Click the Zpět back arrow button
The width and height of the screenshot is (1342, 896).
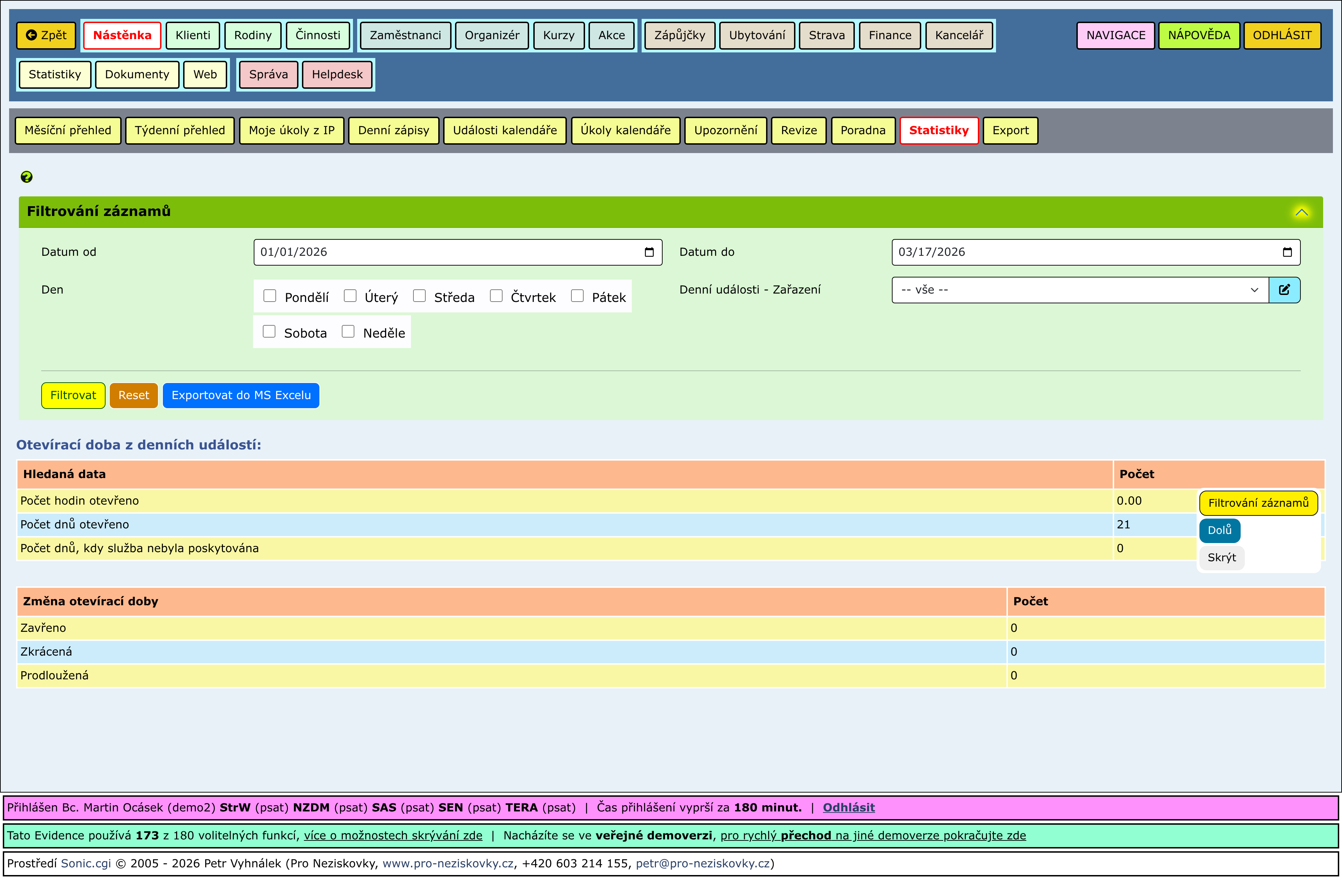[46, 35]
